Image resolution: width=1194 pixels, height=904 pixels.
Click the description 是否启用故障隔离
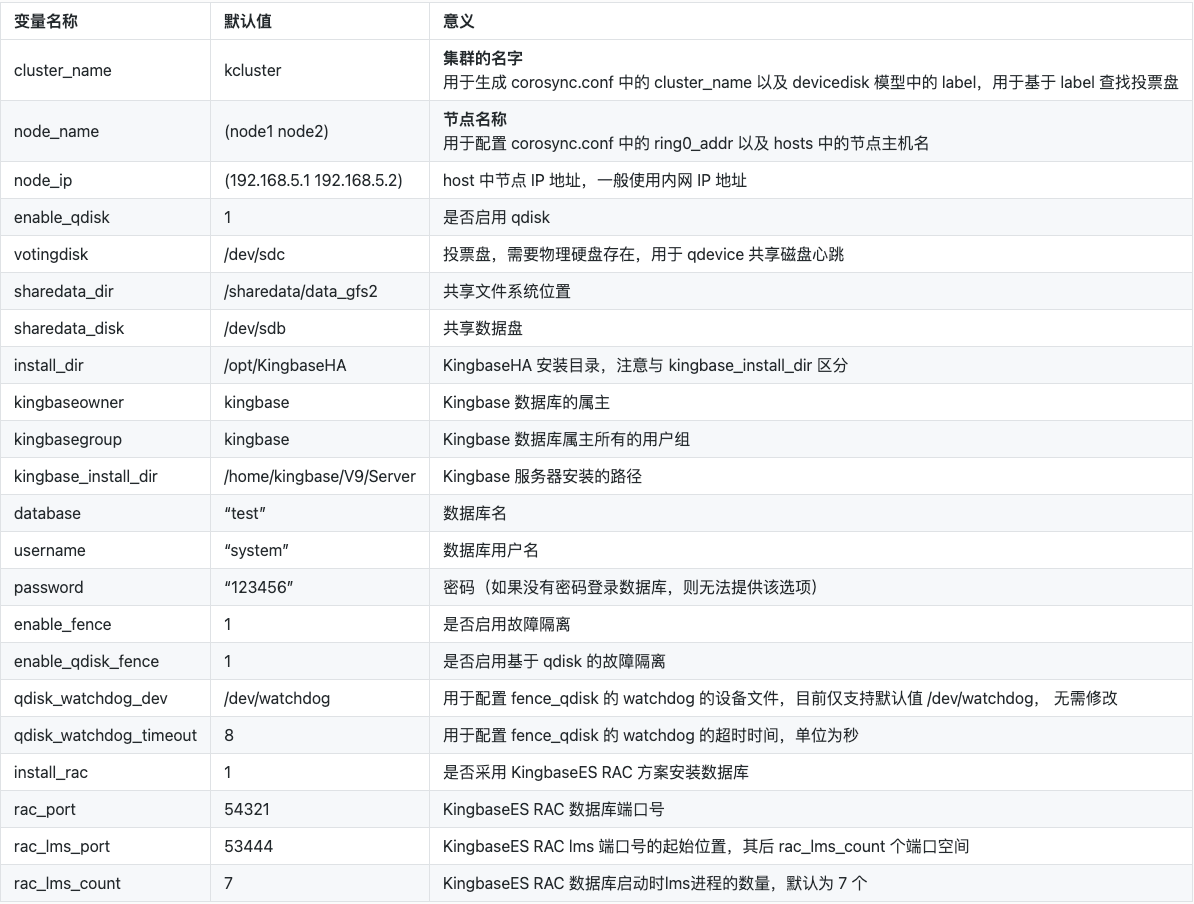(506, 624)
